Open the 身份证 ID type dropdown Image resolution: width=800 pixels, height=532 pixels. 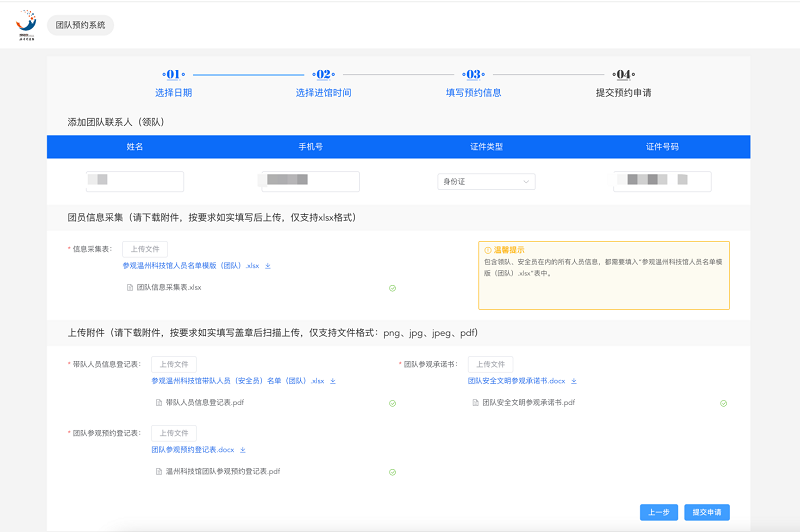tap(486, 182)
